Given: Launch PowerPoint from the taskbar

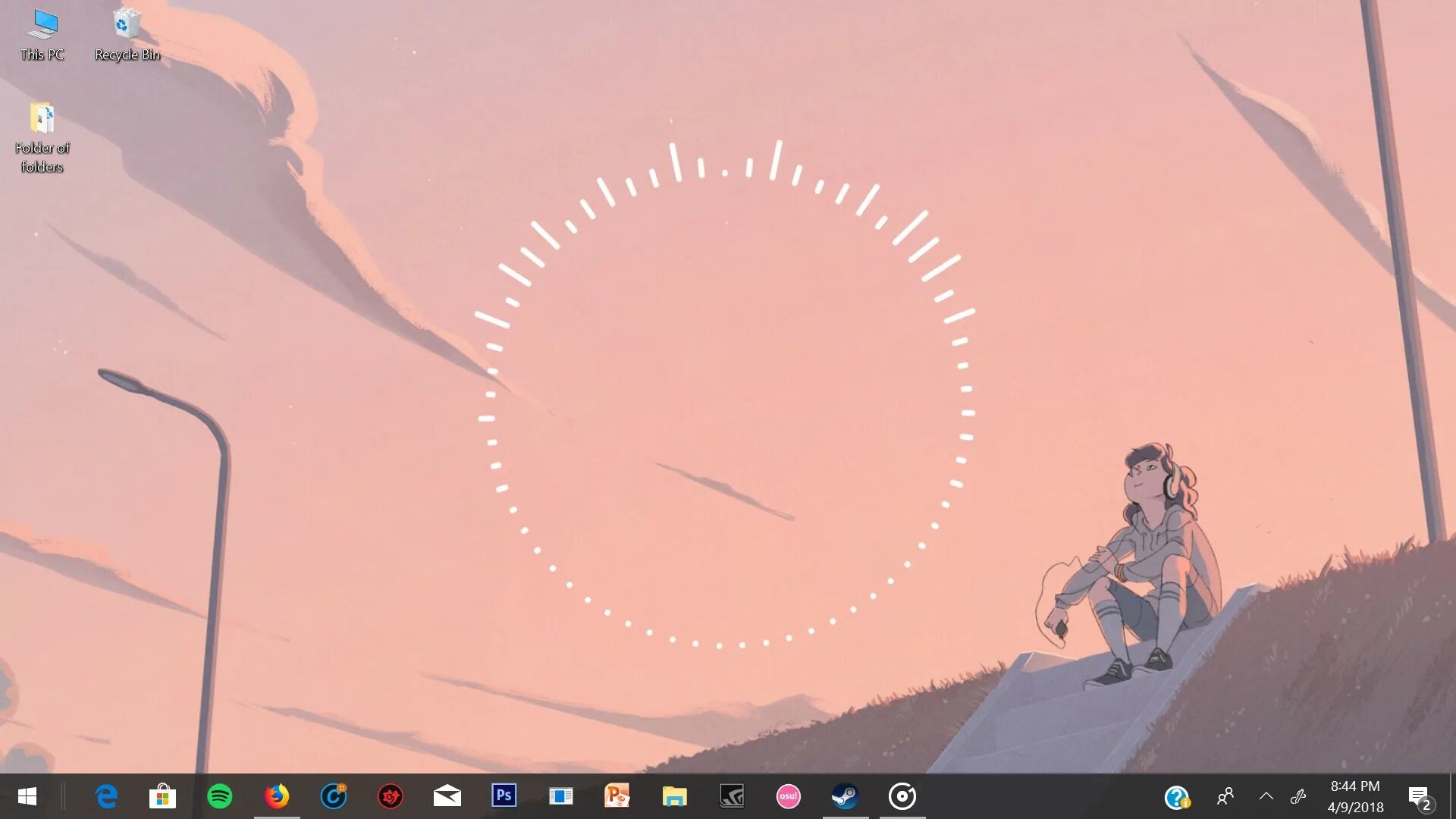Looking at the screenshot, I should [x=617, y=796].
